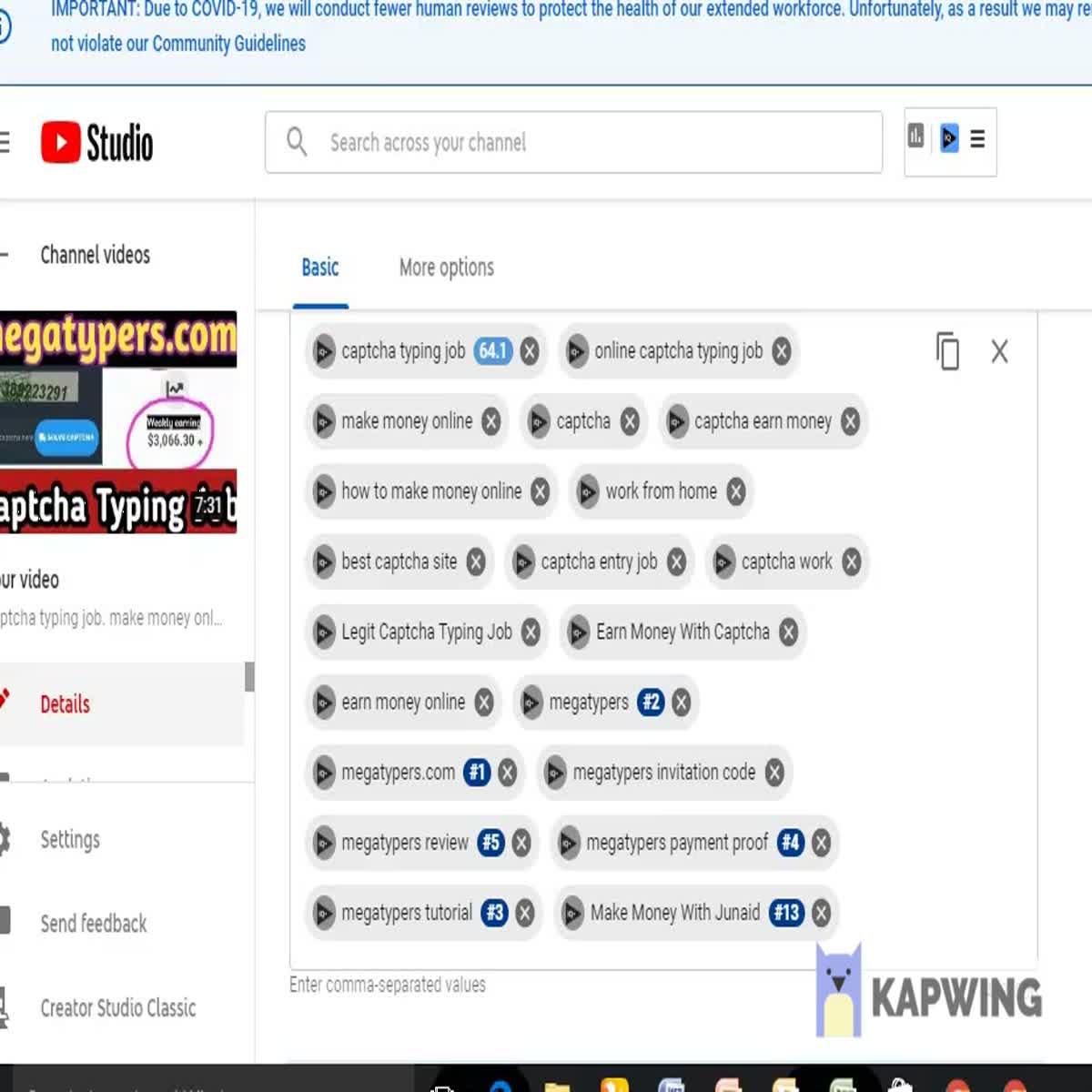Copy all video tags using the copy icon
This screenshot has height=1092, width=1092.
point(947,353)
